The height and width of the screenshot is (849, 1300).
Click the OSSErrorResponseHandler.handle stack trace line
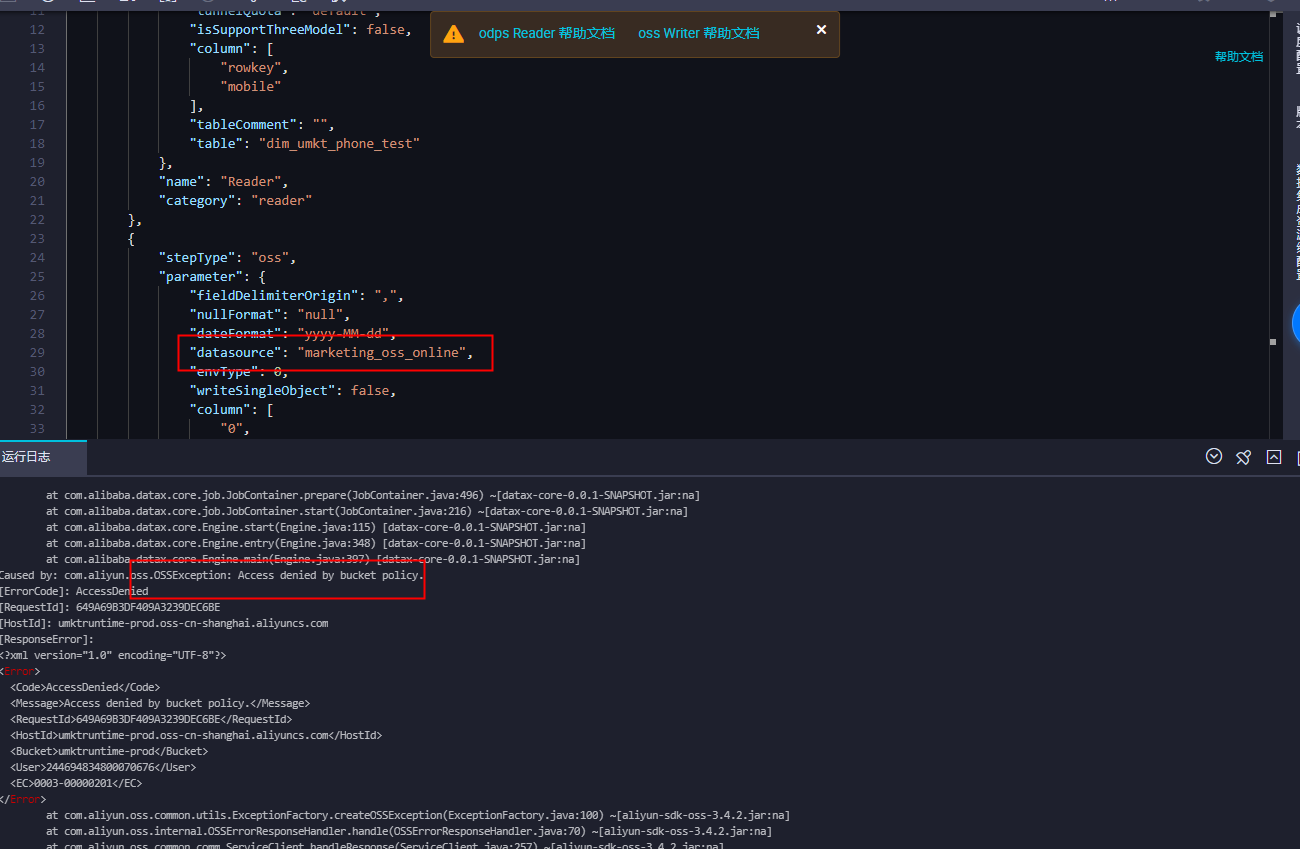(x=409, y=832)
